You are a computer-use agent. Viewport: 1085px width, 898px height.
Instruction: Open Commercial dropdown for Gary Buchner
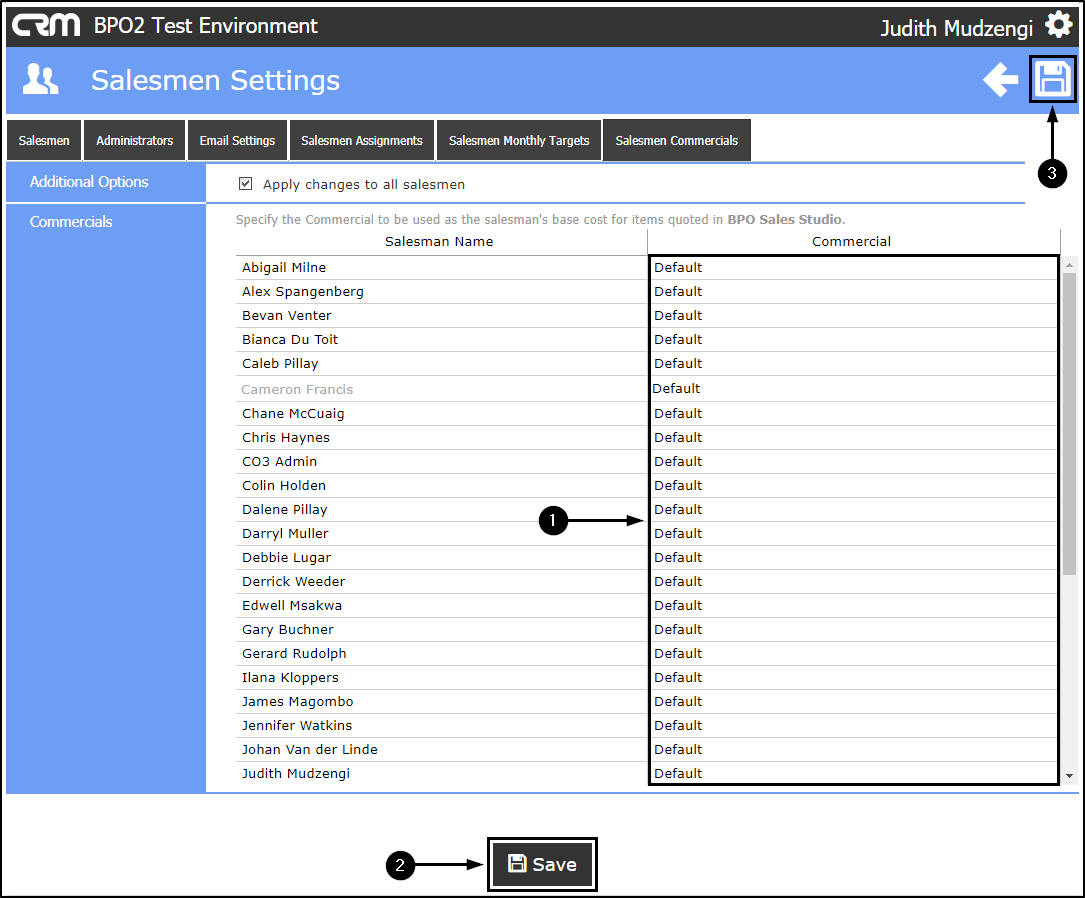click(x=853, y=630)
